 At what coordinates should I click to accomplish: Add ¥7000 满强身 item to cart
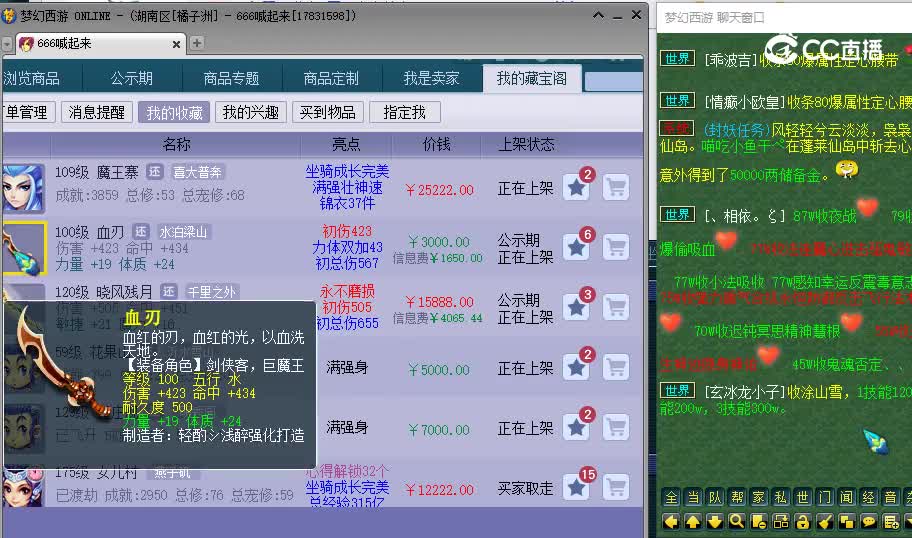tap(616, 427)
